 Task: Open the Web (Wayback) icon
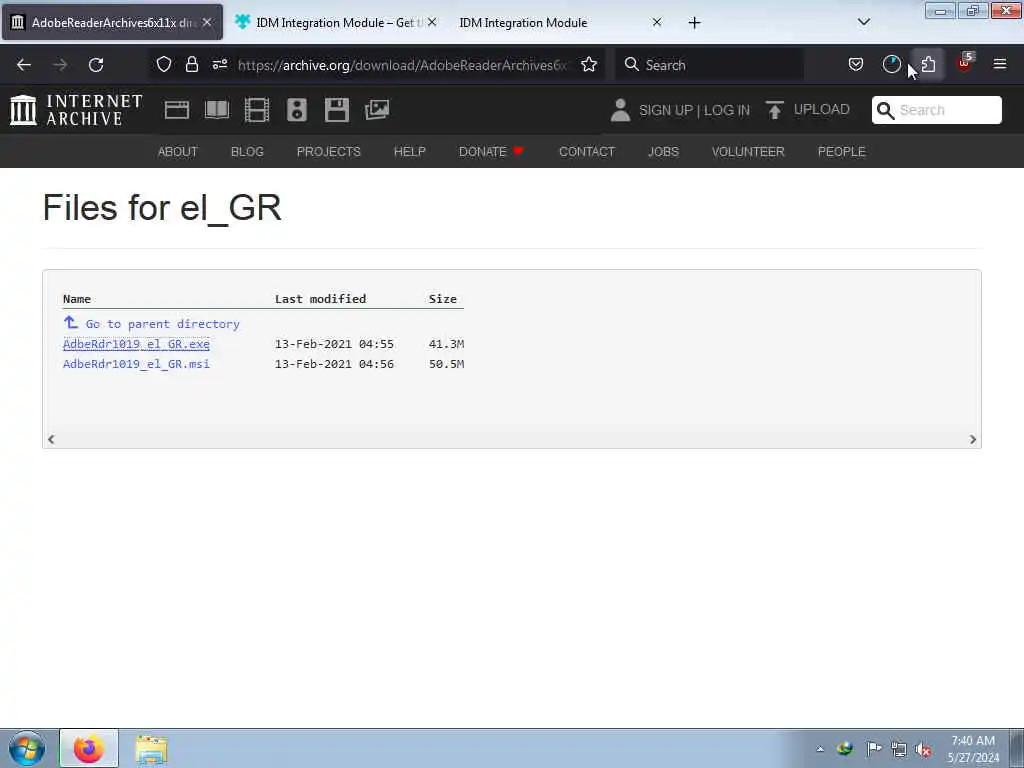click(x=176, y=110)
